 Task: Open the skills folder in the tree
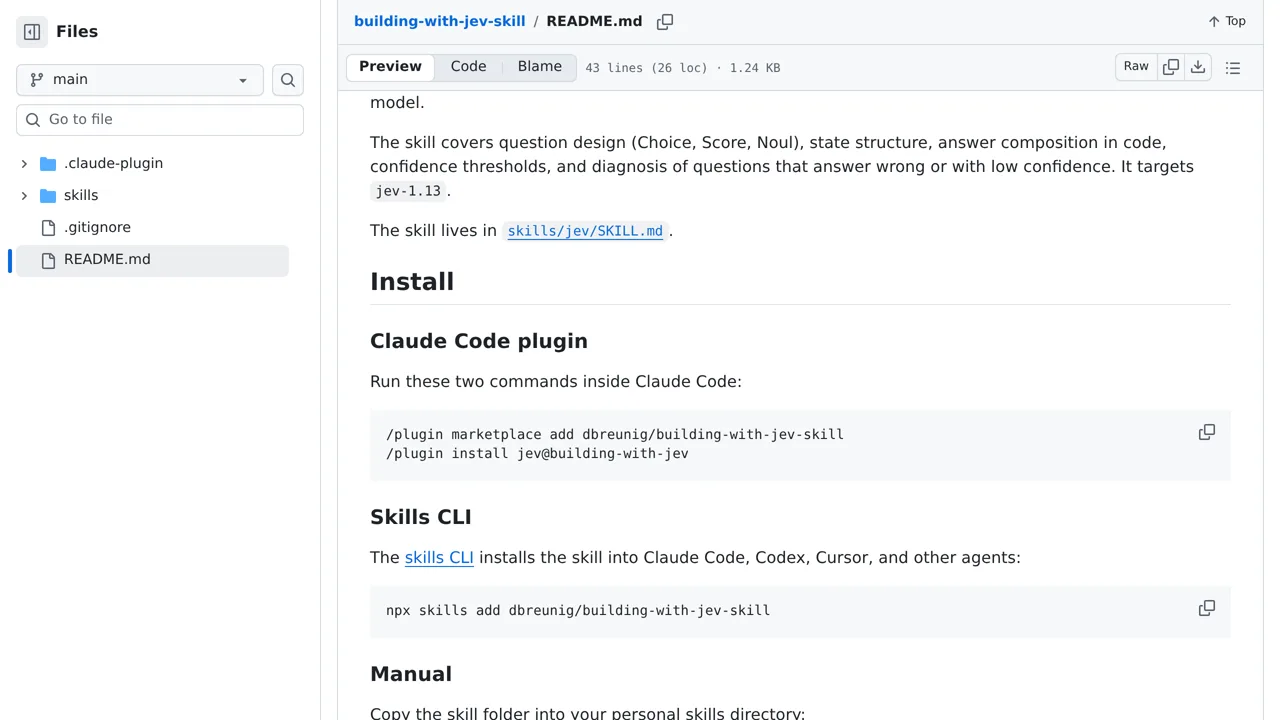[x=81, y=195]
